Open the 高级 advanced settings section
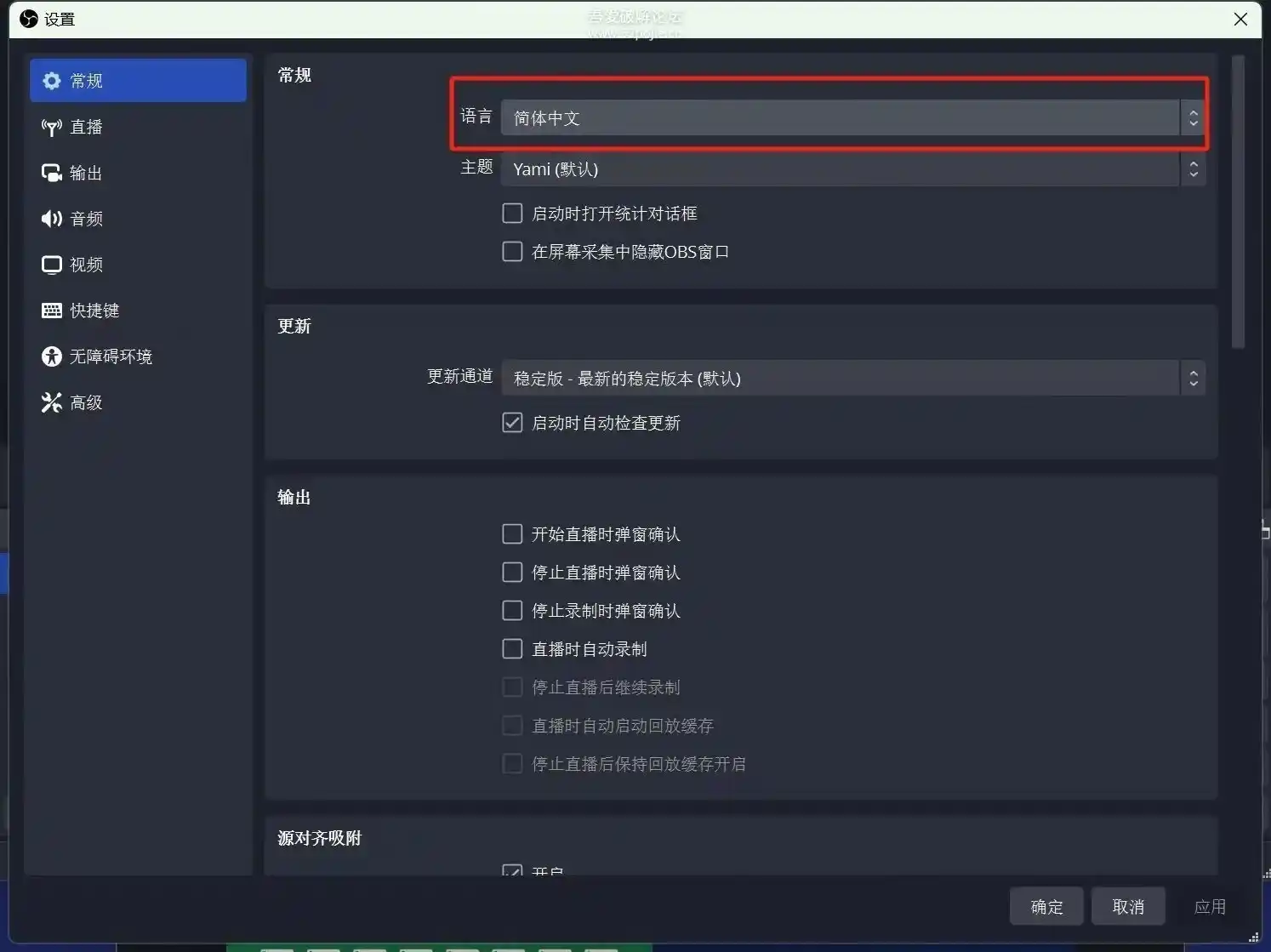 [x=85, y=402]
